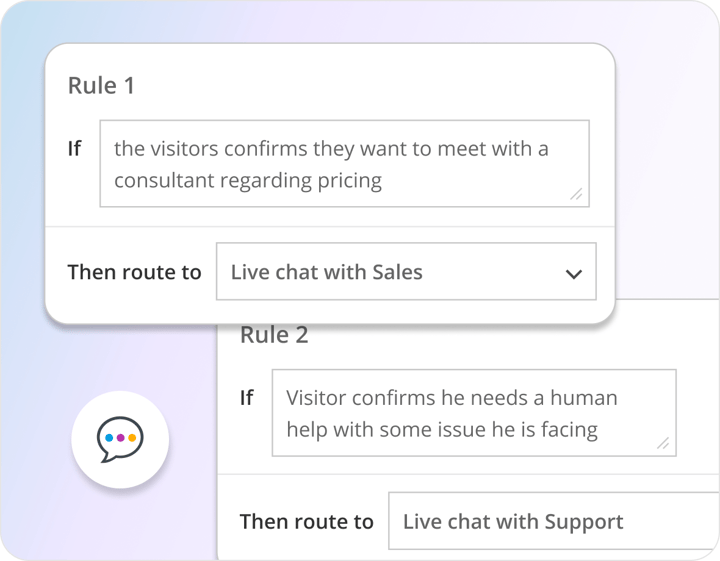Click the "If" label in Rule 1

coord(74,148)
